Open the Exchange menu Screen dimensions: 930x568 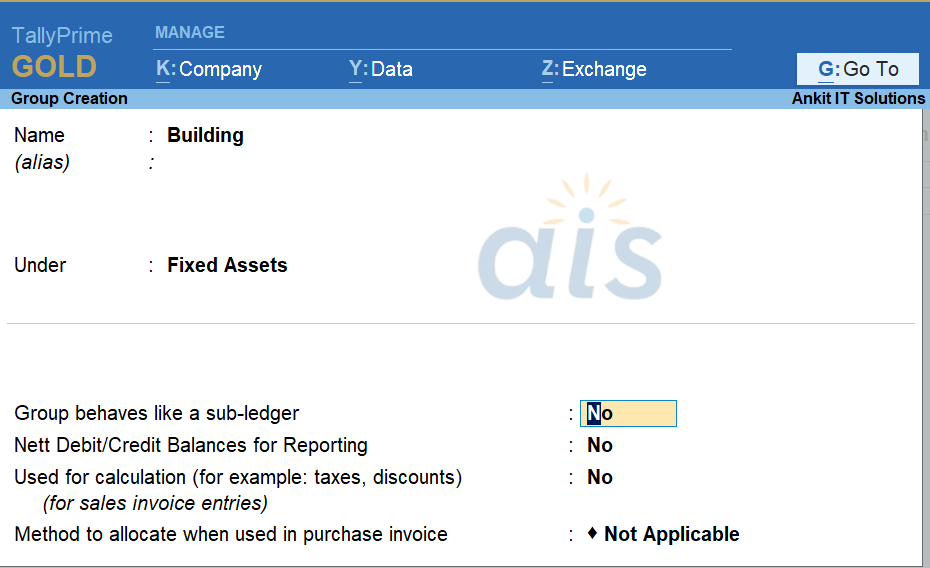(594, 69)
